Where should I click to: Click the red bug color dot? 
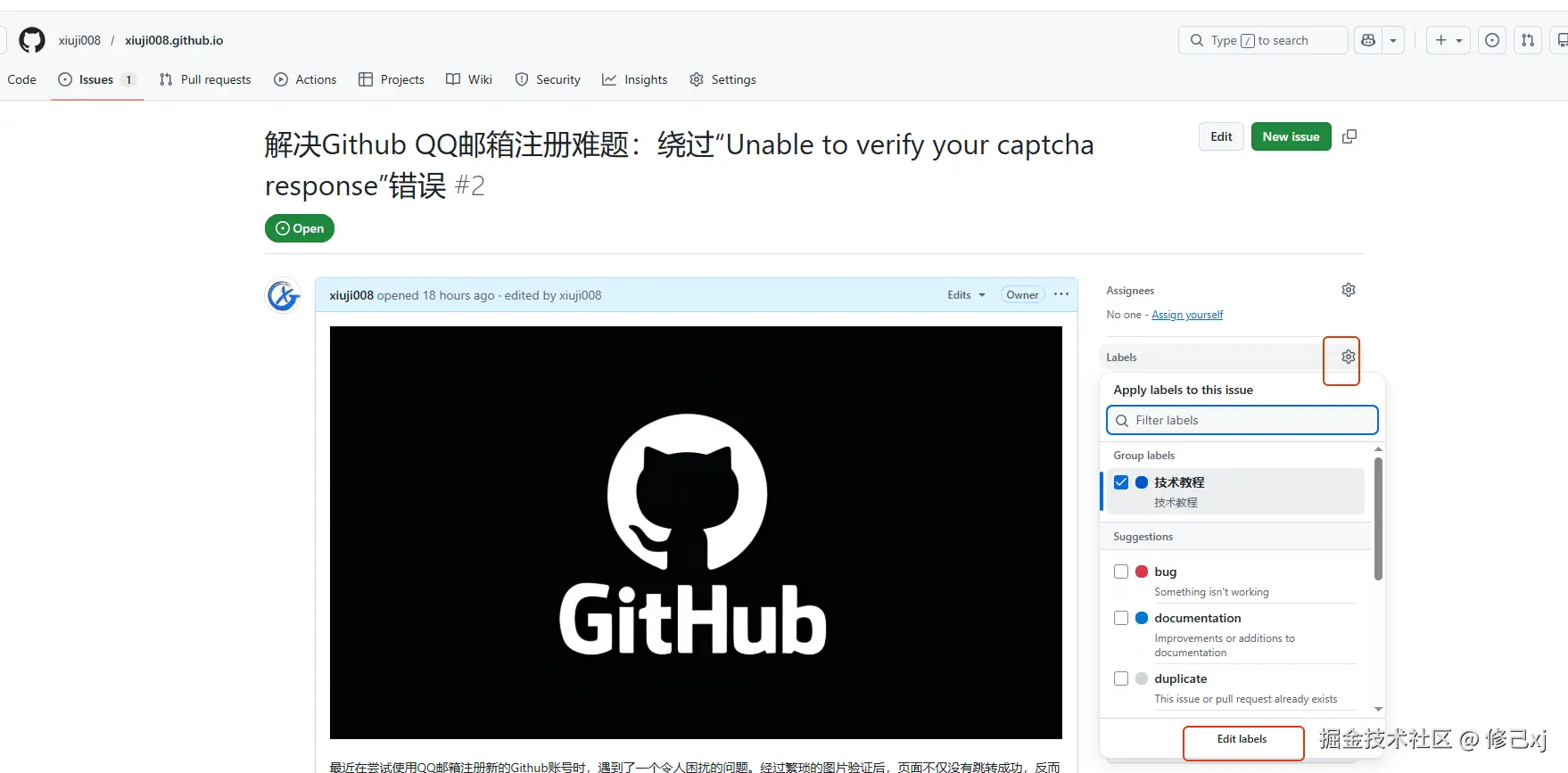(x=1142, y=572)
